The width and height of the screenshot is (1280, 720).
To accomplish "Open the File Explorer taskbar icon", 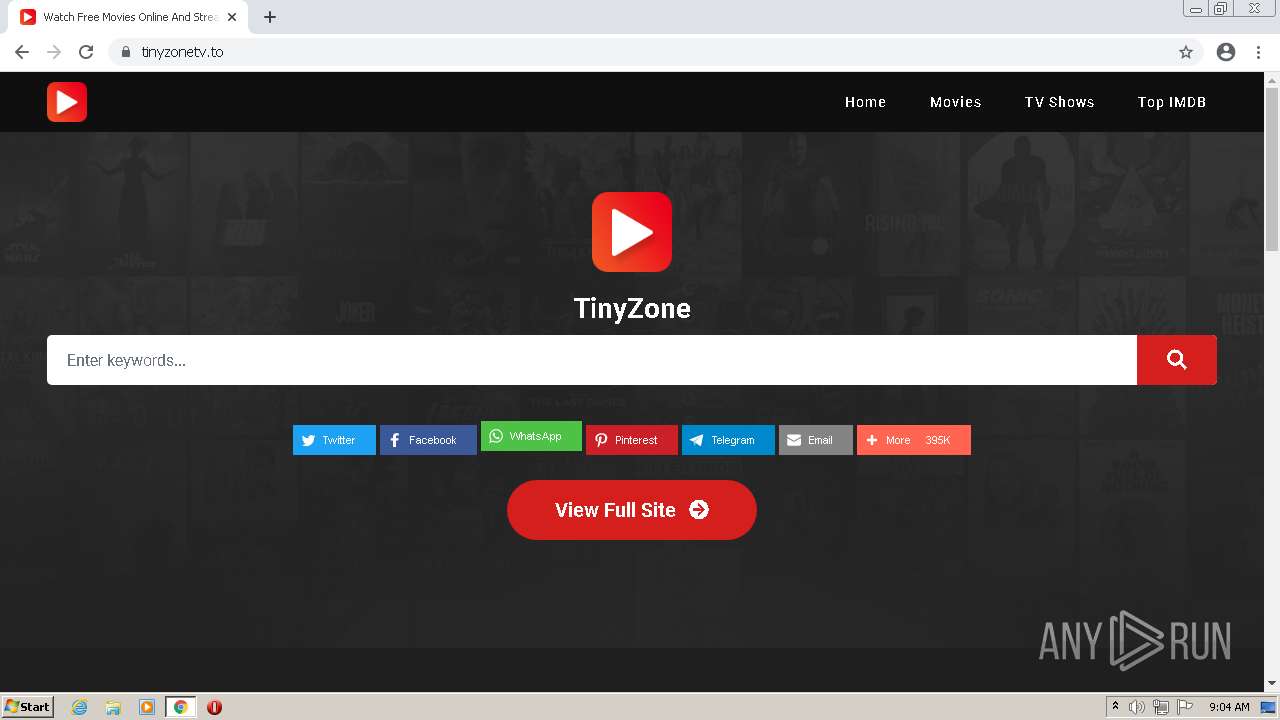I will [113, 707].
